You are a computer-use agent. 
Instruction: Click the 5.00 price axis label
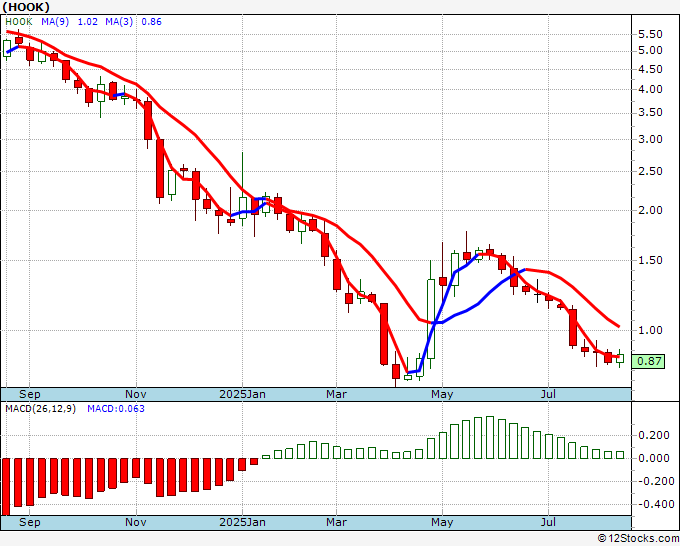coord(651,51)
